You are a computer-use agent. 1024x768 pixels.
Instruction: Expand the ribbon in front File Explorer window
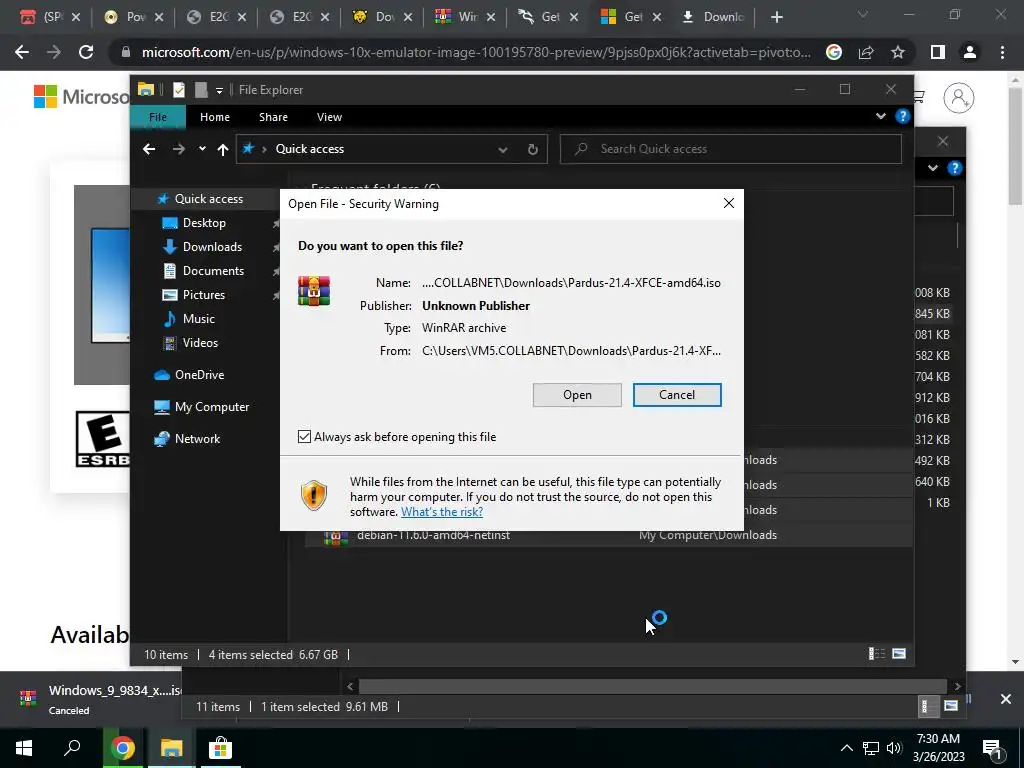tap(880, 116)
